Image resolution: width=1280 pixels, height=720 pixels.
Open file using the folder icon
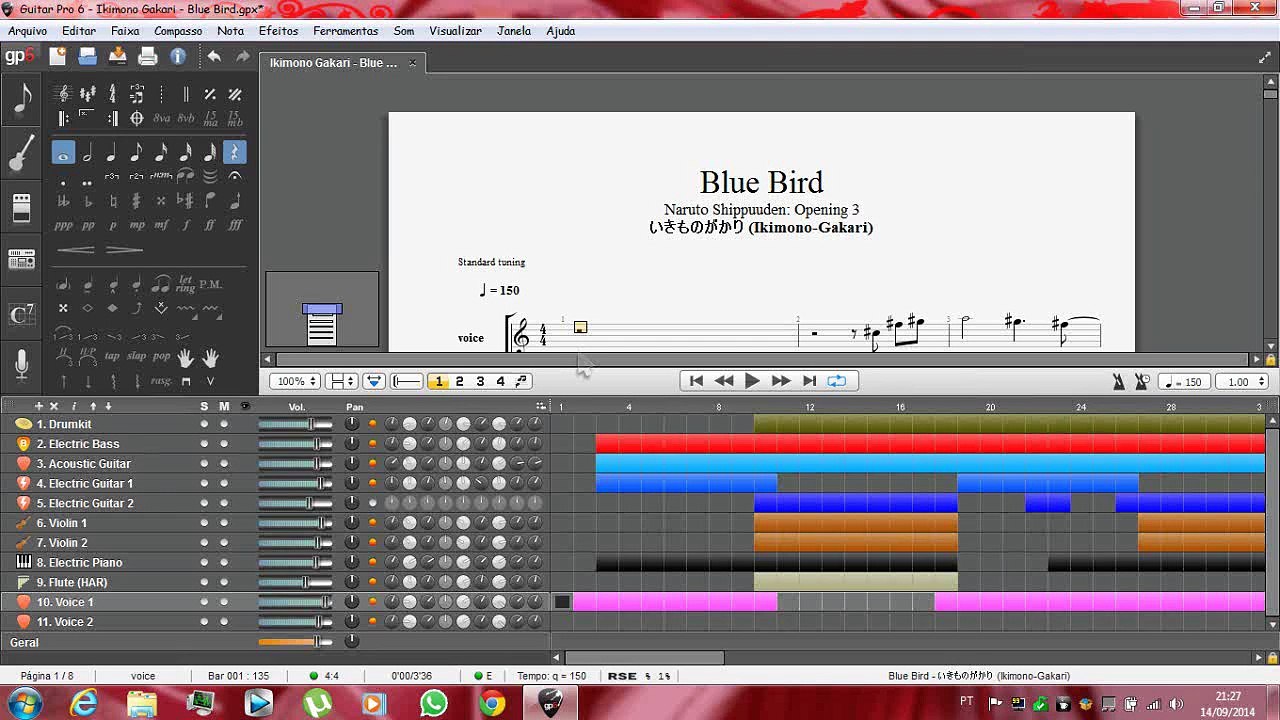87,56
